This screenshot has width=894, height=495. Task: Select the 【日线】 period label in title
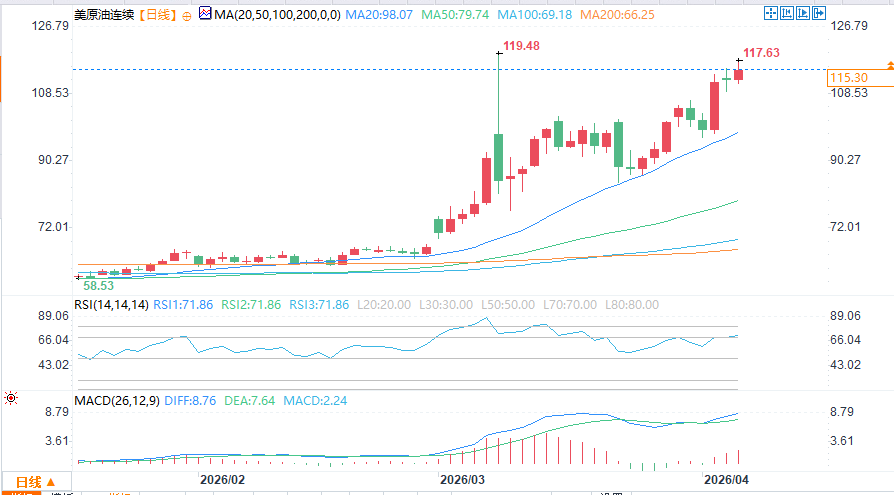pyautogui.click(x=158, y=15)
